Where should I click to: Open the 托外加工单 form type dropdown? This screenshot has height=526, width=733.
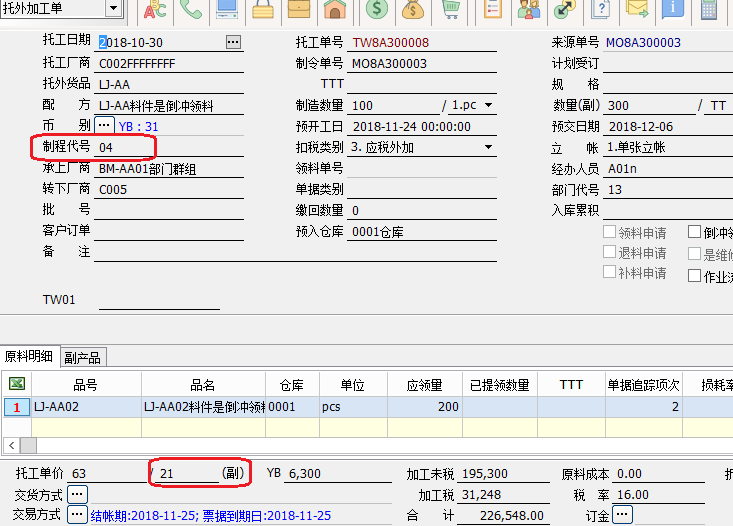click(113, 9)
